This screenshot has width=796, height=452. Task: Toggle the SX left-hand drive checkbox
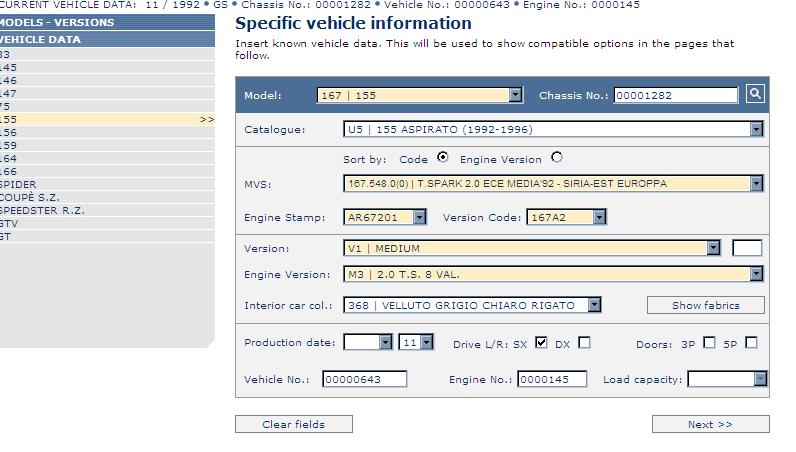pos(541,343)
